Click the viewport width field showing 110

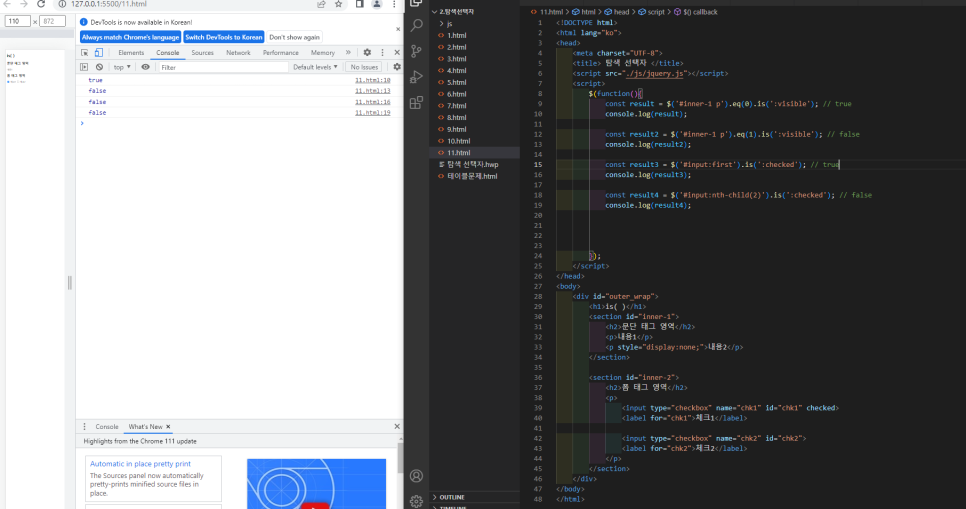(x=17, y=21)
